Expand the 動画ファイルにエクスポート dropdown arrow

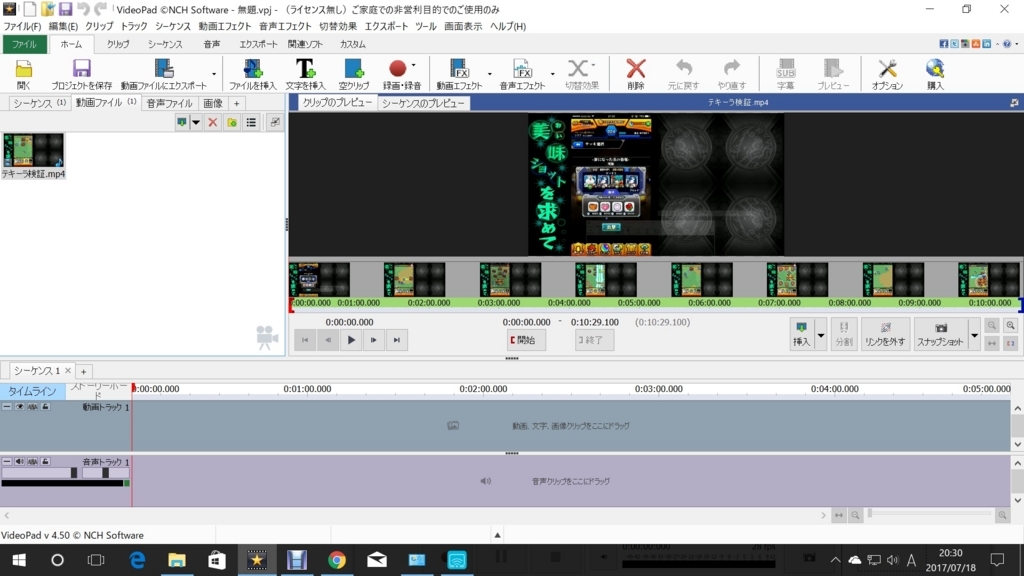coord(214,74)
